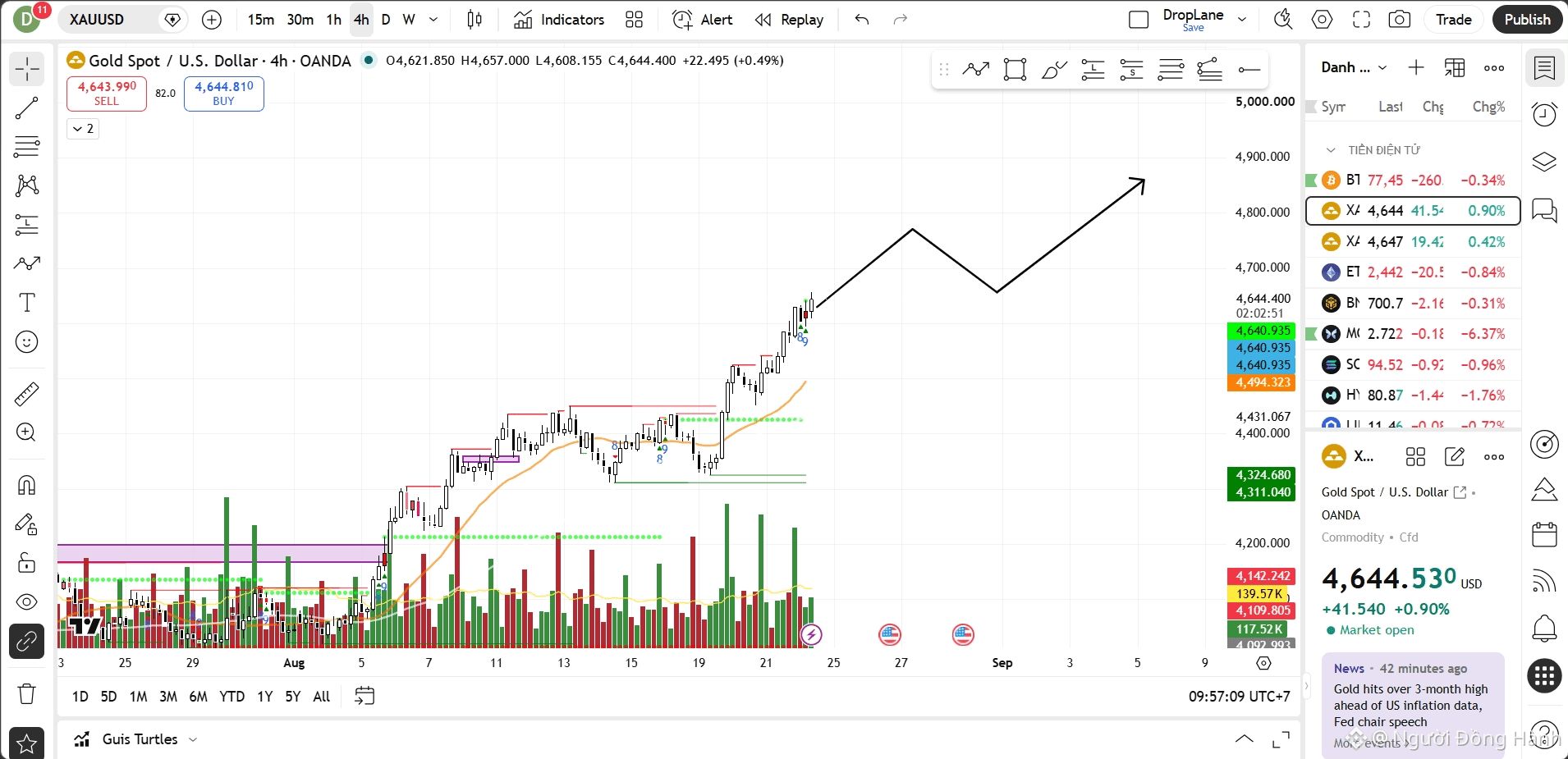Open the chart settings gear icon

1322,20
